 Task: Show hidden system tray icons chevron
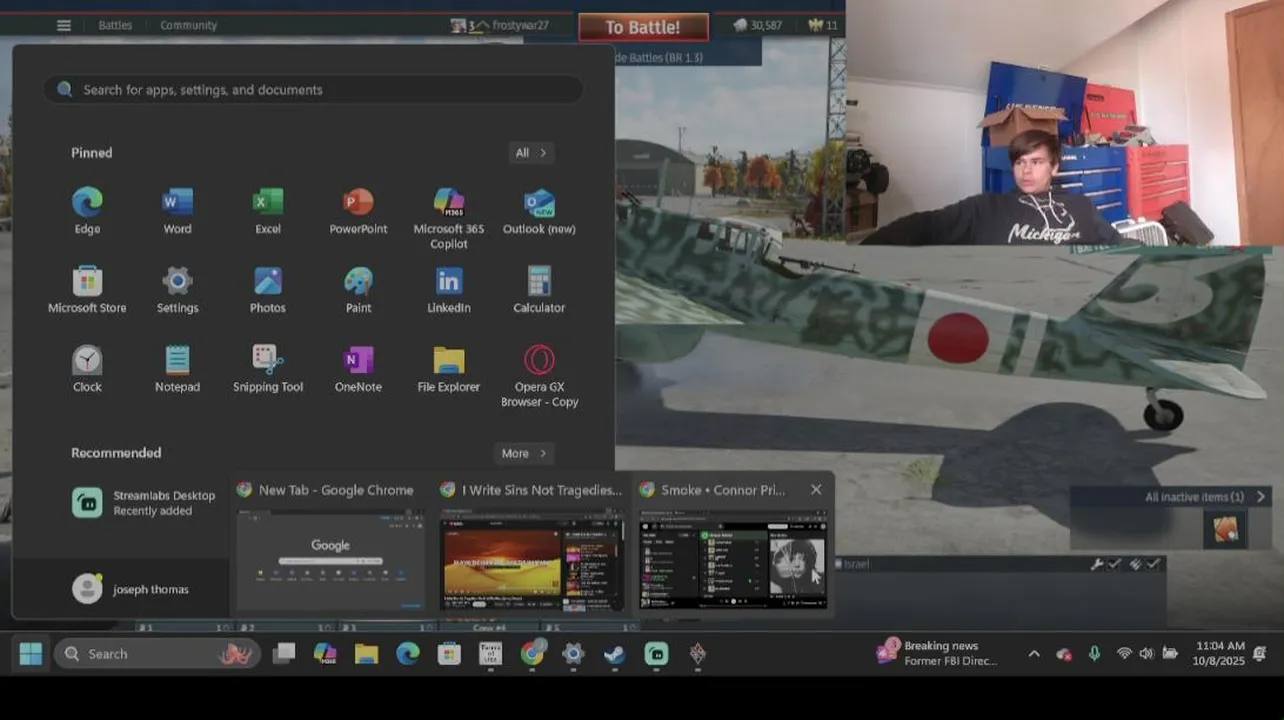[1034, 654]
